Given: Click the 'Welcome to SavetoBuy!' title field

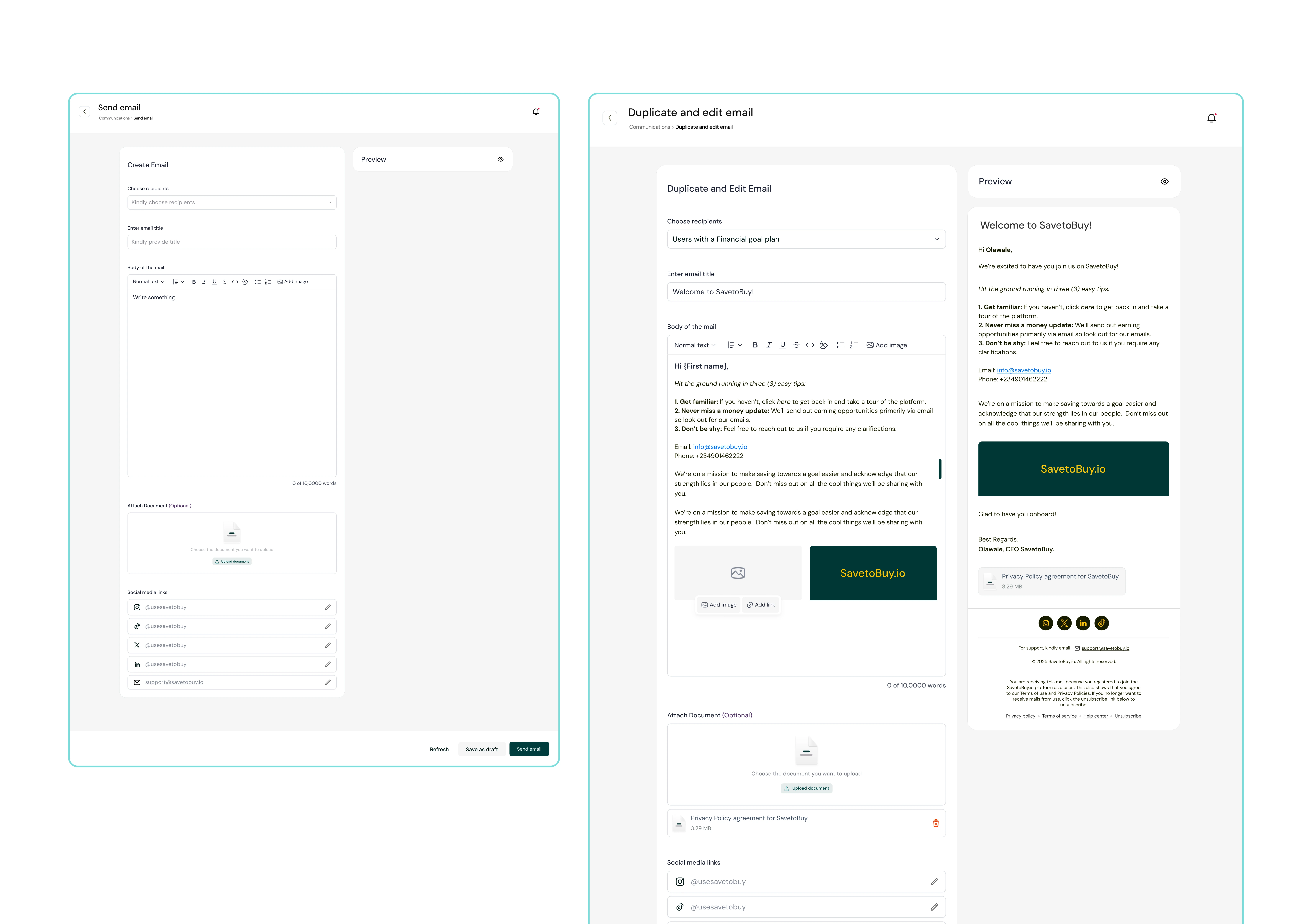Looking at the screenshot, I should point(806,292).
